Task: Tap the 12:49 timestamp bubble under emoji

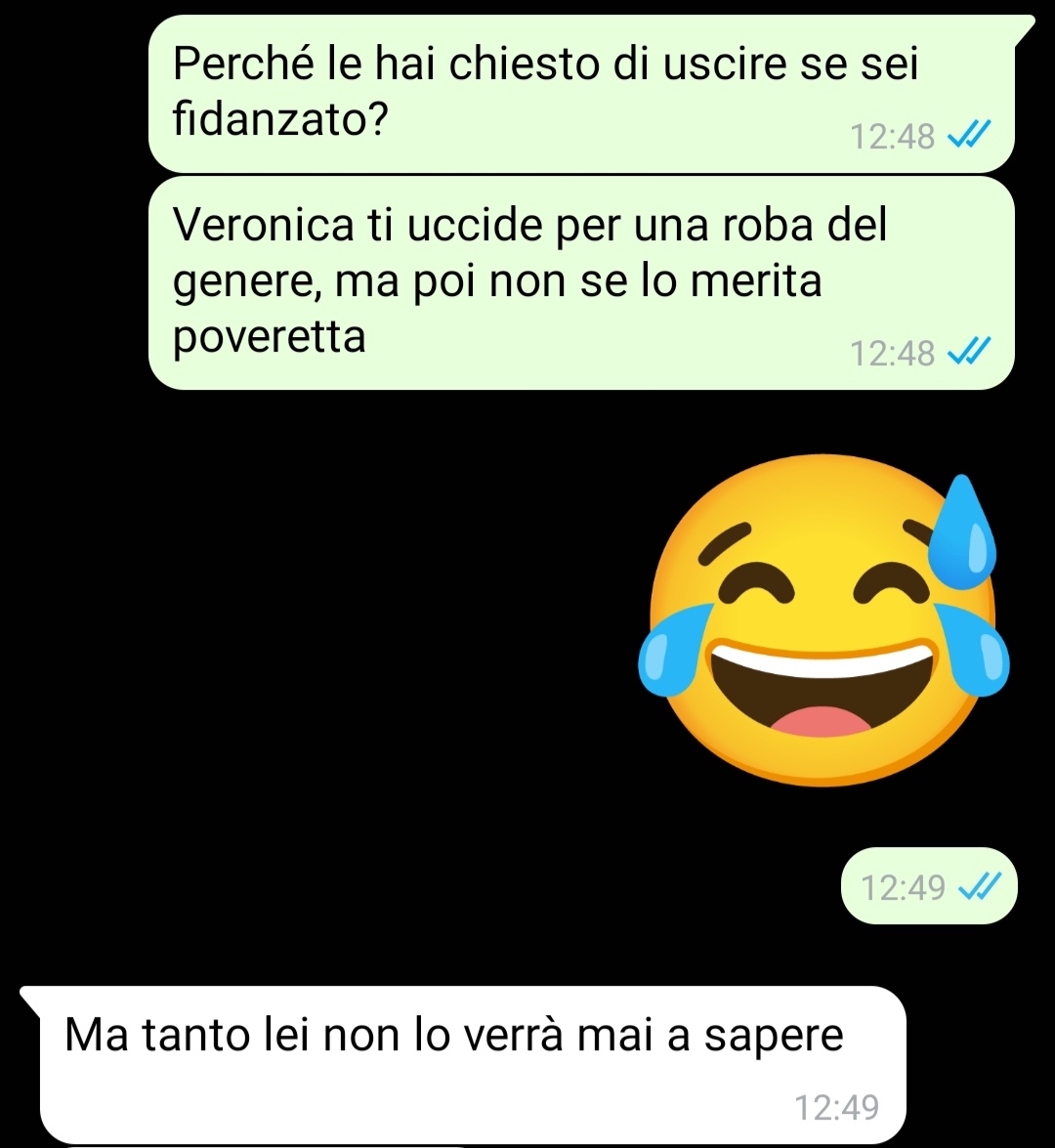Action: [x=929, y=886]
